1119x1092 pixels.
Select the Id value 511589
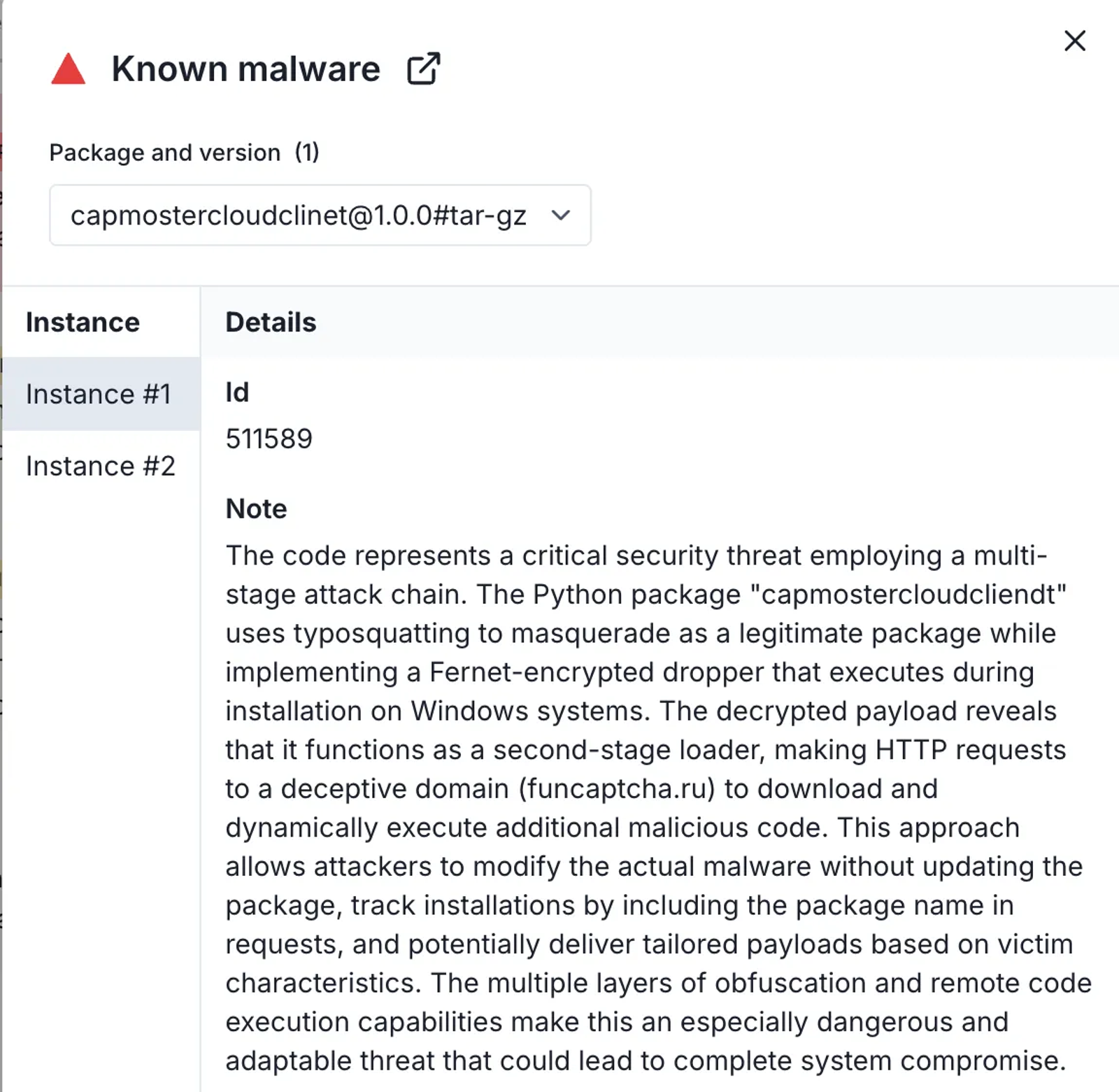point(269,439)
